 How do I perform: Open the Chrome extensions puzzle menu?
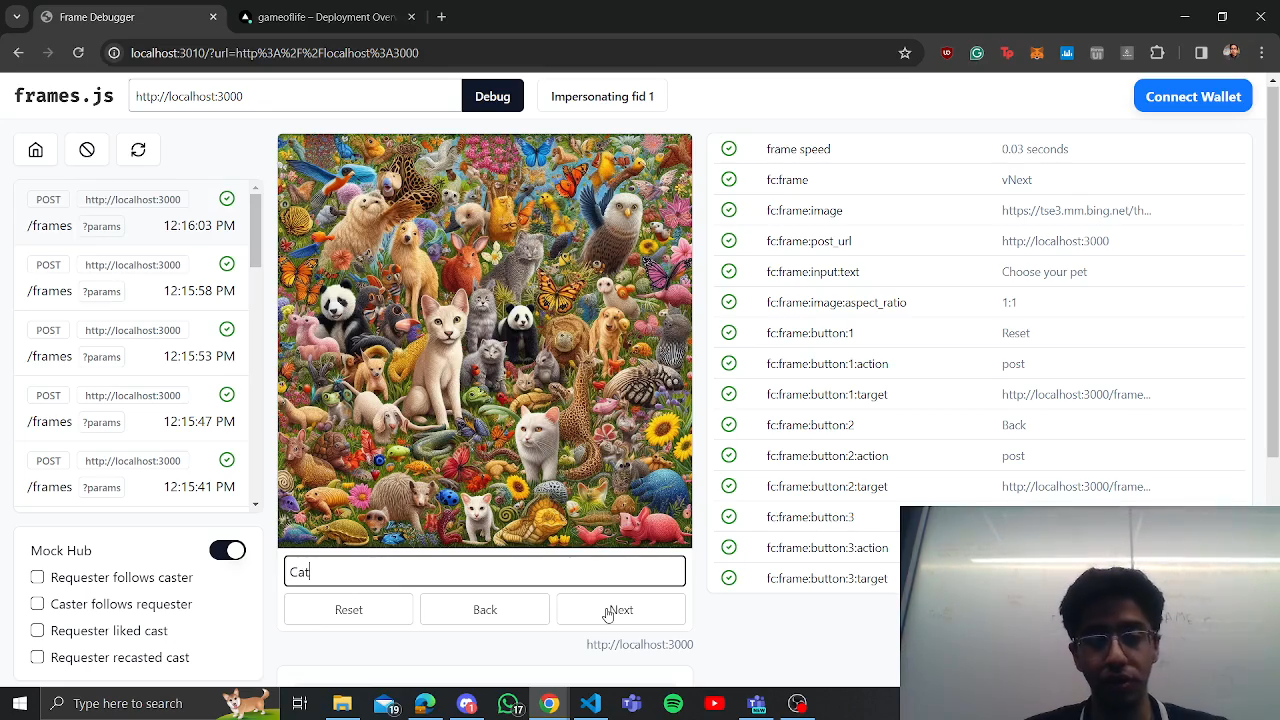pos(1157,53)
